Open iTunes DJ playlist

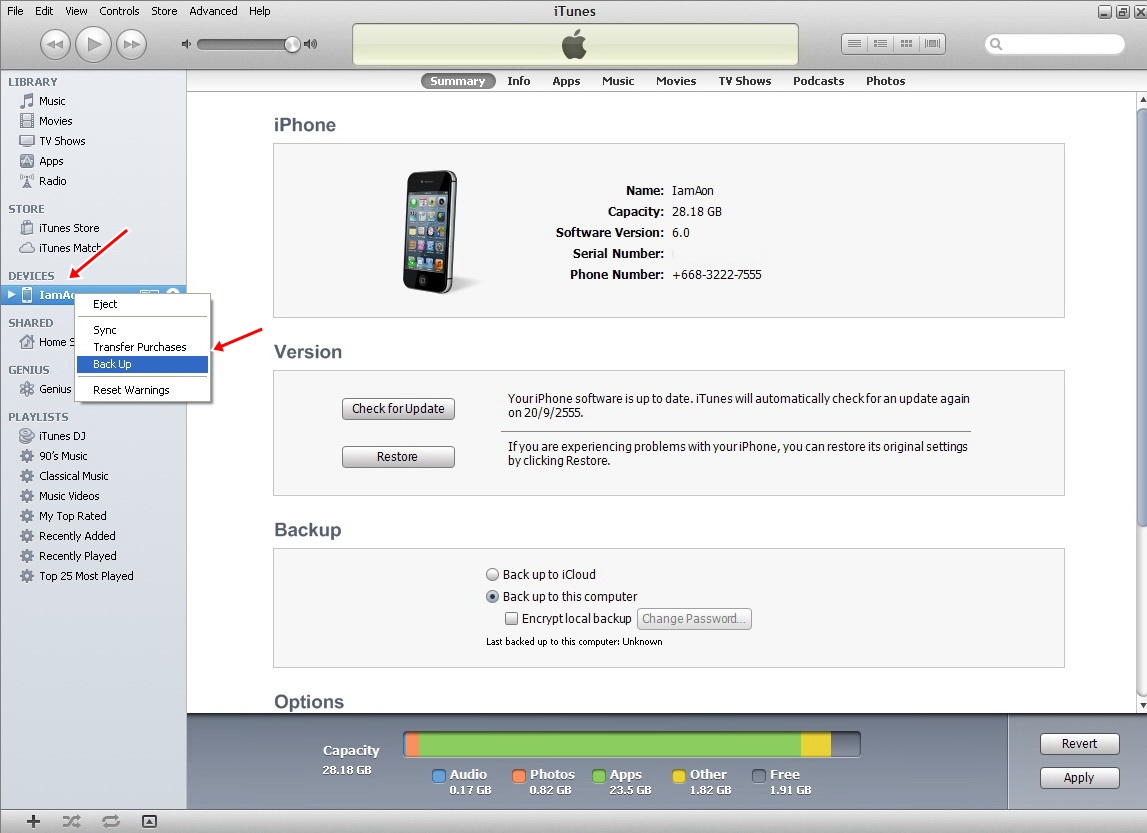coord(62,436)
